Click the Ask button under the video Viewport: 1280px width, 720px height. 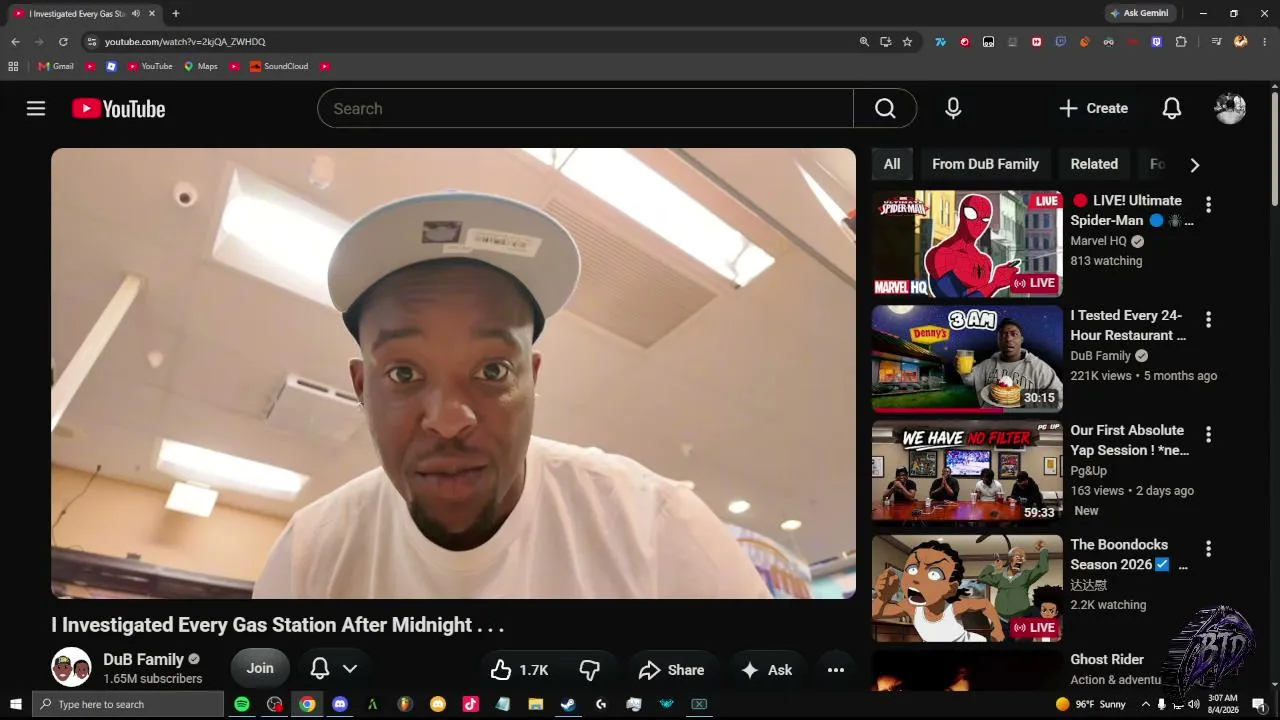click(x=767, y=670)
